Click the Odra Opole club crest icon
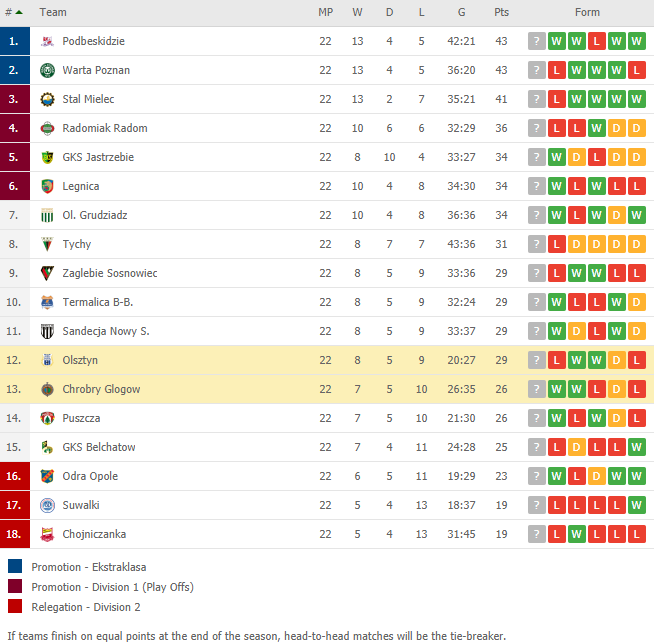The width and height of the screenshot is (654, 643). 47,476
